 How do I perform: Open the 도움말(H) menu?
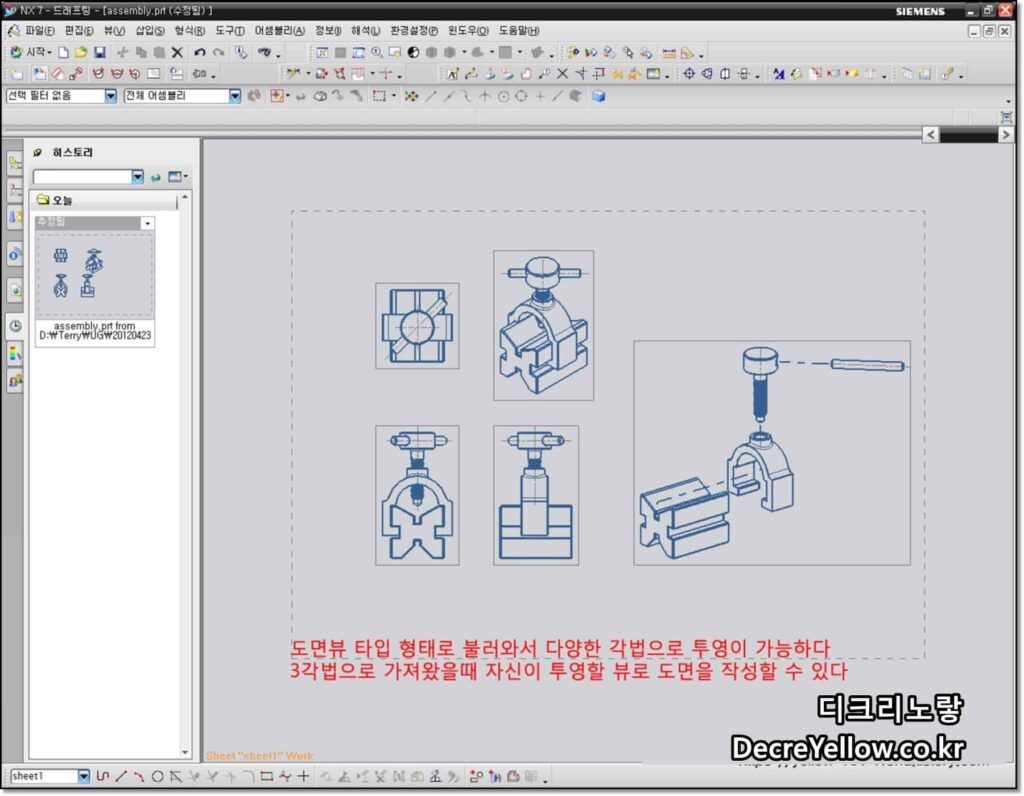519,31
